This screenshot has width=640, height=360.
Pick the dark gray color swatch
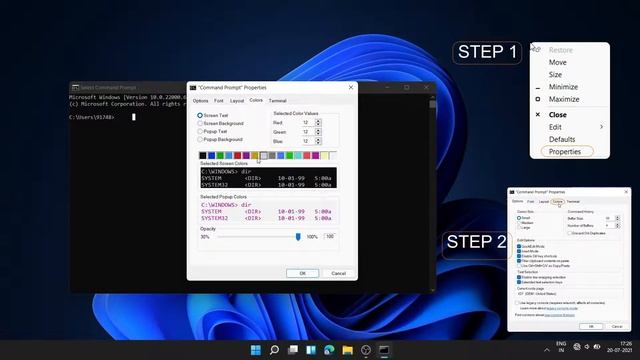[272, 156]
